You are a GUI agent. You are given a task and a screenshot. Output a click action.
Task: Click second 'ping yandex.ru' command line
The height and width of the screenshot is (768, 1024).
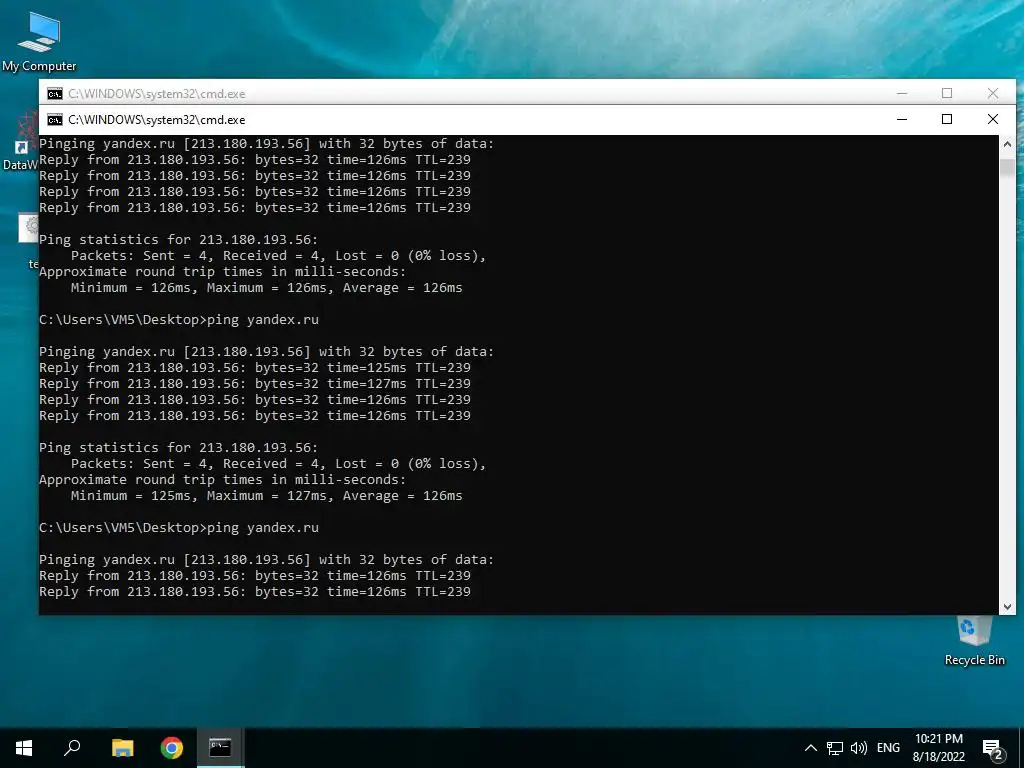point(179,528)
